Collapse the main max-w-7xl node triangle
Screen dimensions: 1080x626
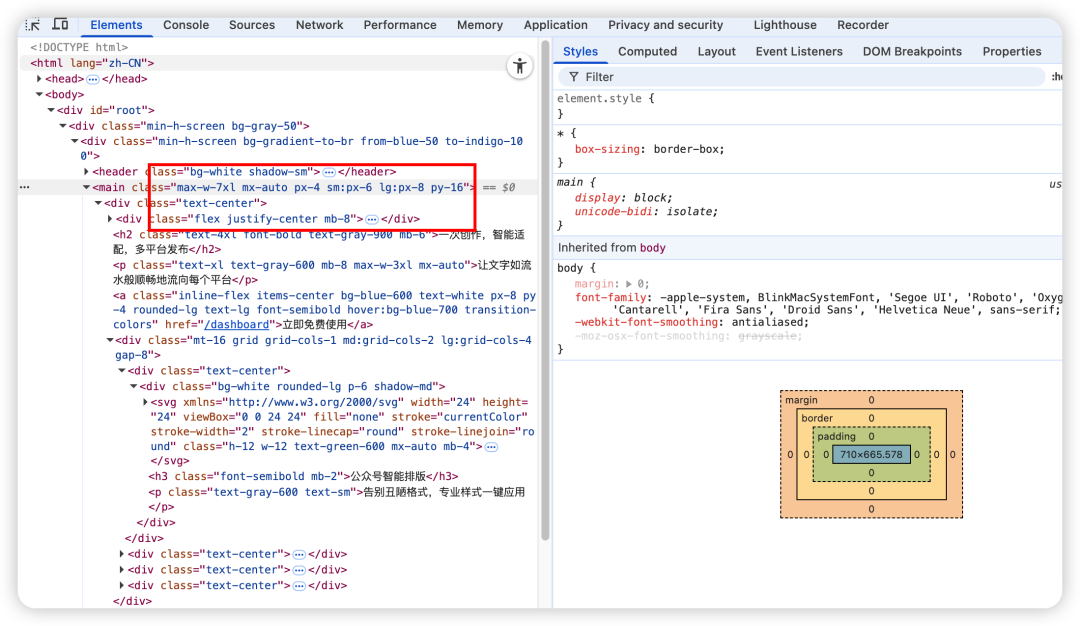(x=86, y=187)
